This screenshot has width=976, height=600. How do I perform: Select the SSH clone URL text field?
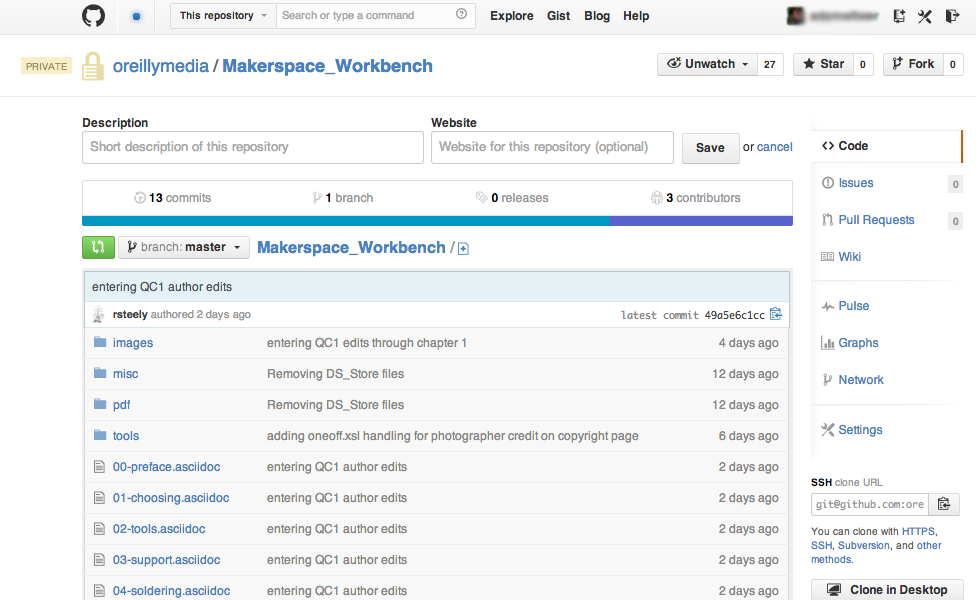point(870,504)
